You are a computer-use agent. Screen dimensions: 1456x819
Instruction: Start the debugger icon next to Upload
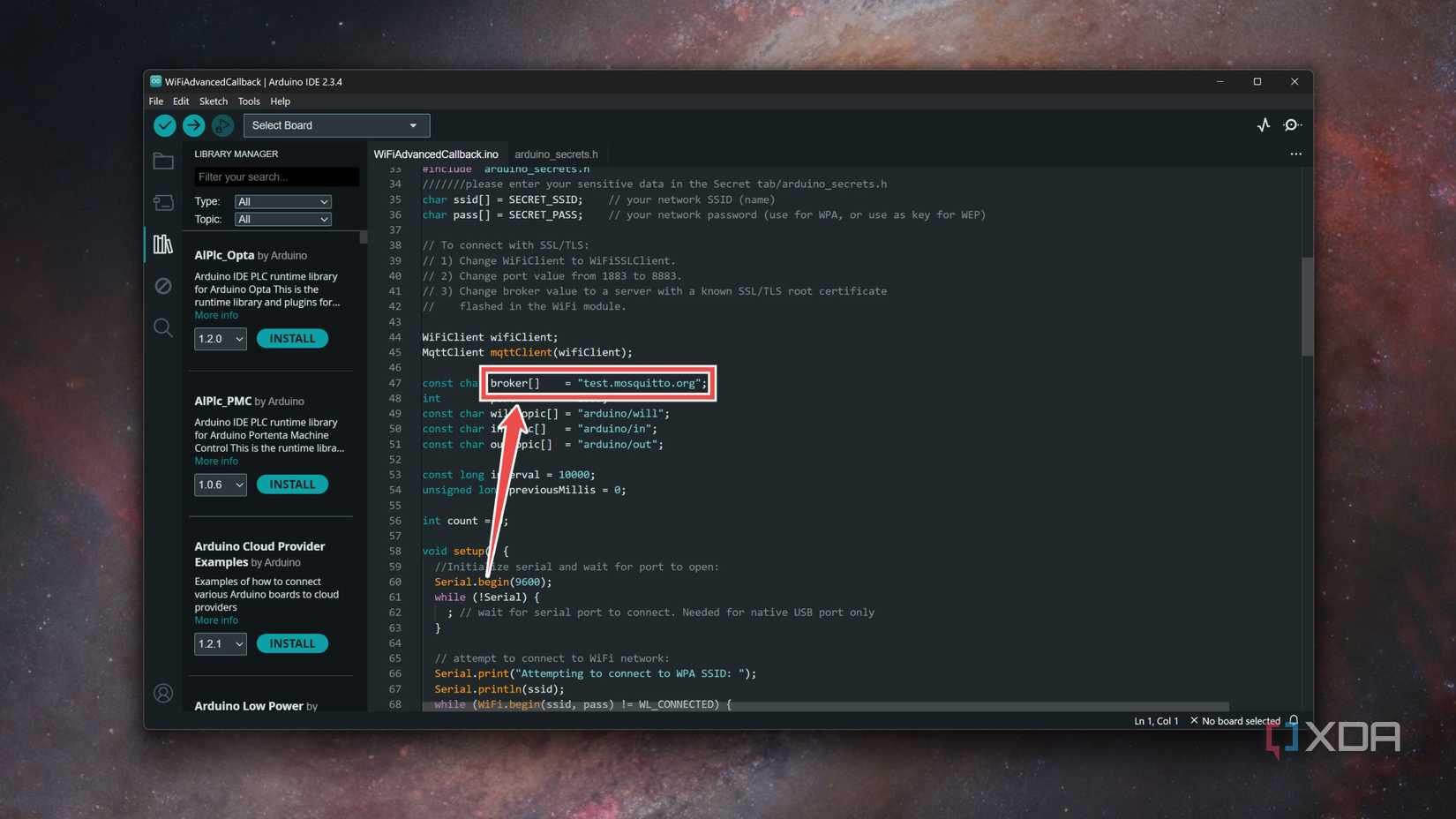click(x=222, y=125)
